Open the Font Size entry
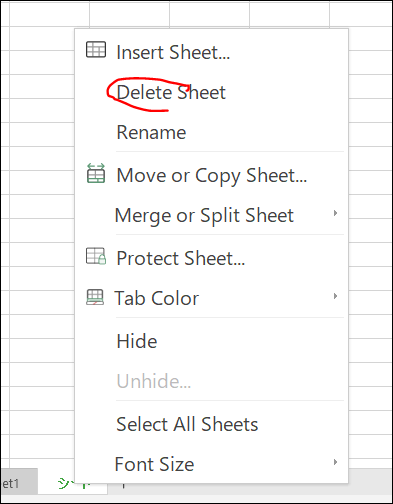Viewport: 393px width, 504px height. click(212, 464)
